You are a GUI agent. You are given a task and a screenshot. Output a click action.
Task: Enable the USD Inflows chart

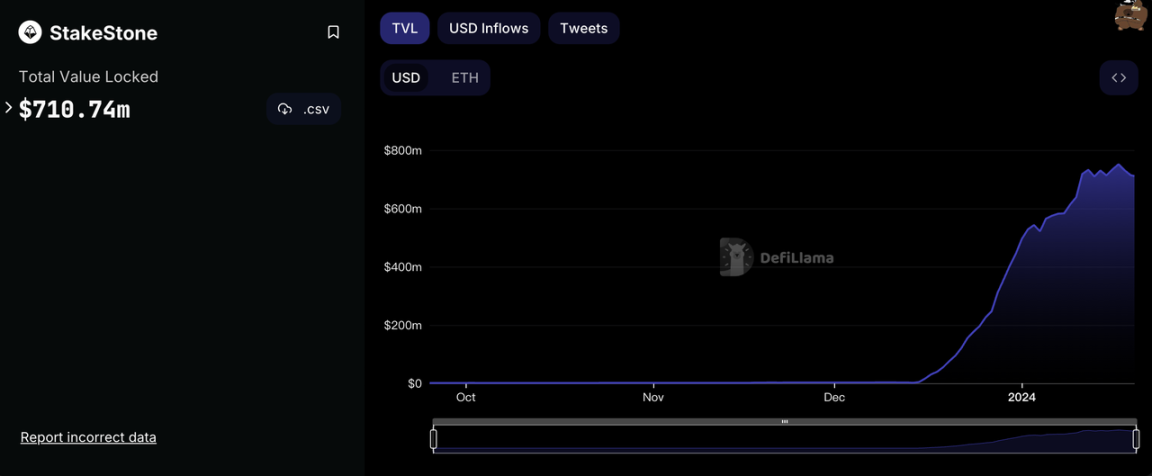coord(488,28)
